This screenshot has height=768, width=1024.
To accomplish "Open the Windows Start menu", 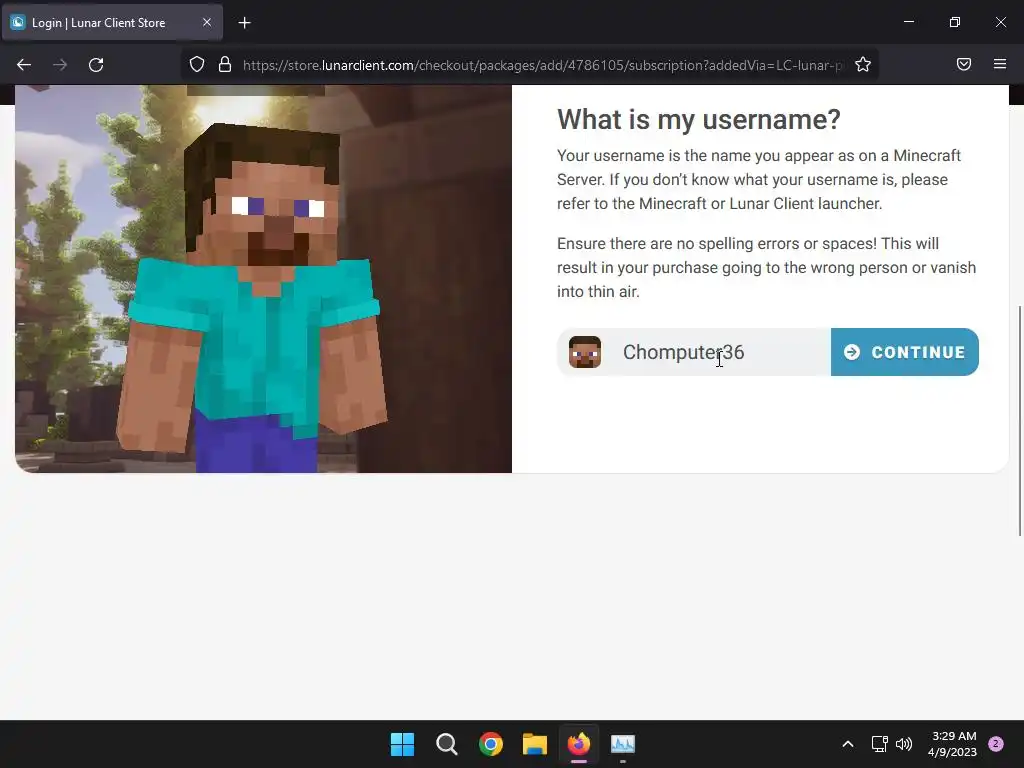I will (x=402, y=744).
